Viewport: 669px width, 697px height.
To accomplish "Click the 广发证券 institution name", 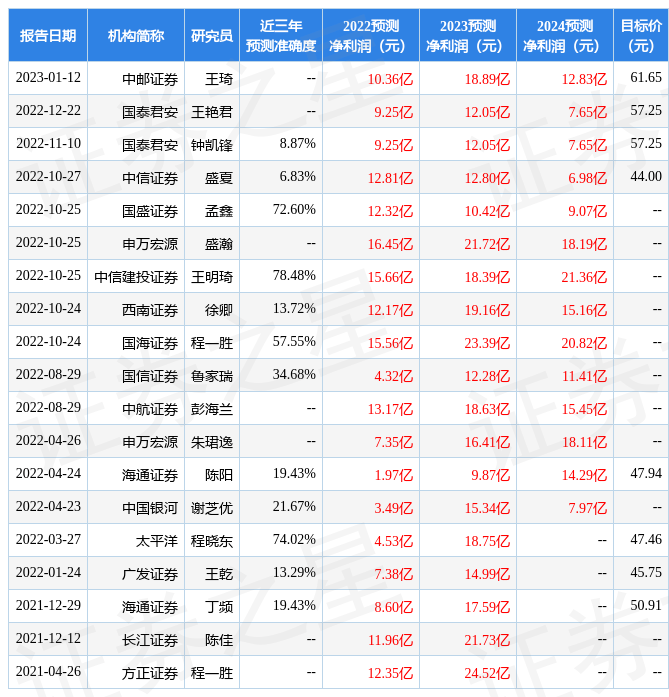I will click(150, 574).
